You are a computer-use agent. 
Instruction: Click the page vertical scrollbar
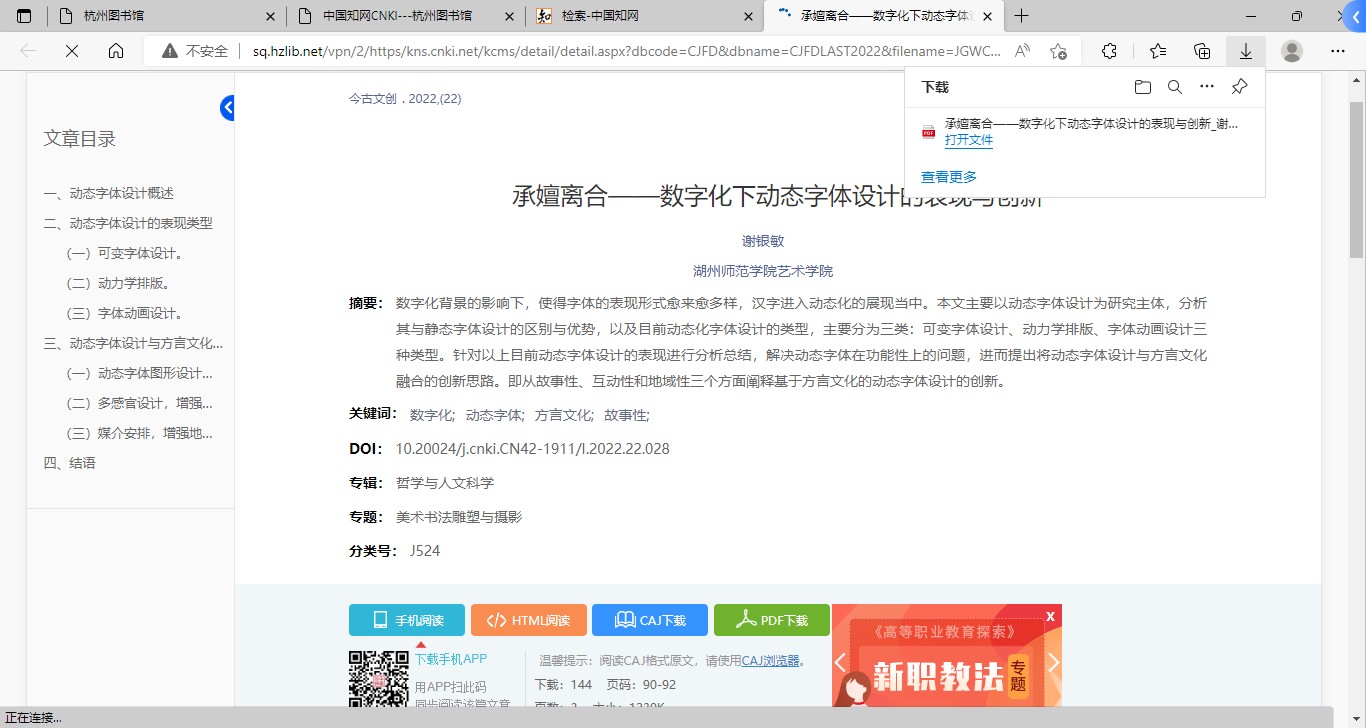[1357, 180]
